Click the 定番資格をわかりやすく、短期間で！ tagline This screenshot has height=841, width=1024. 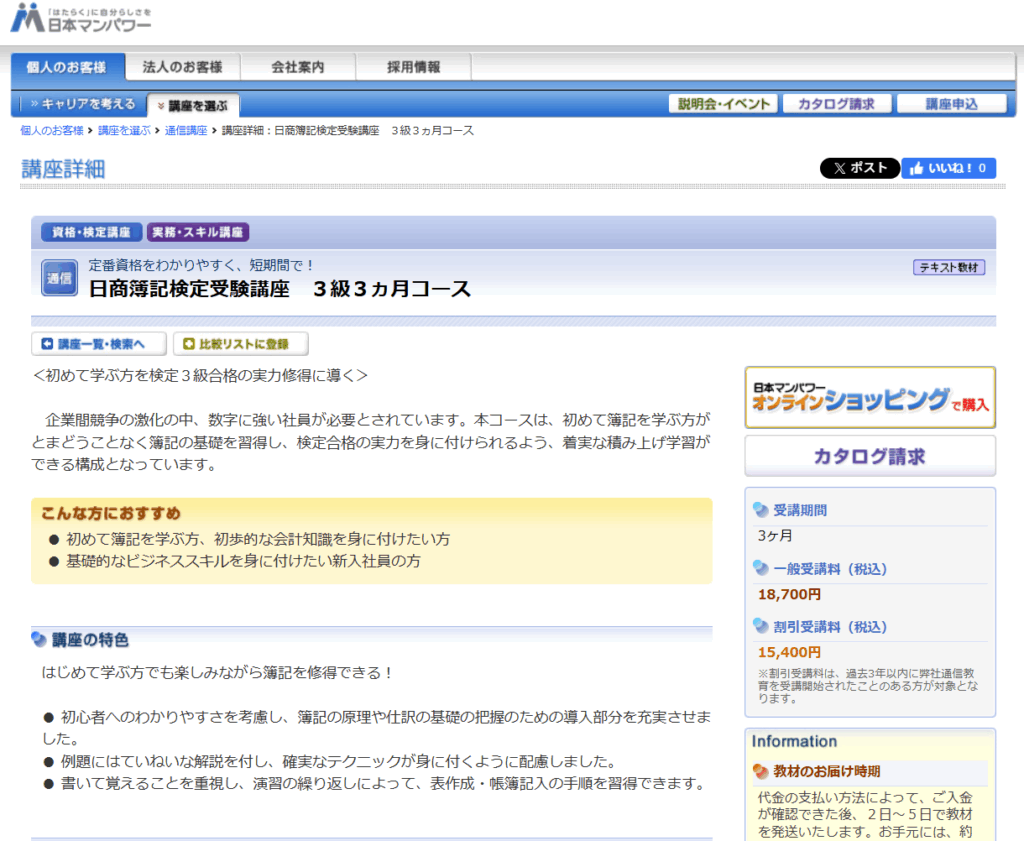click(202, 265)
